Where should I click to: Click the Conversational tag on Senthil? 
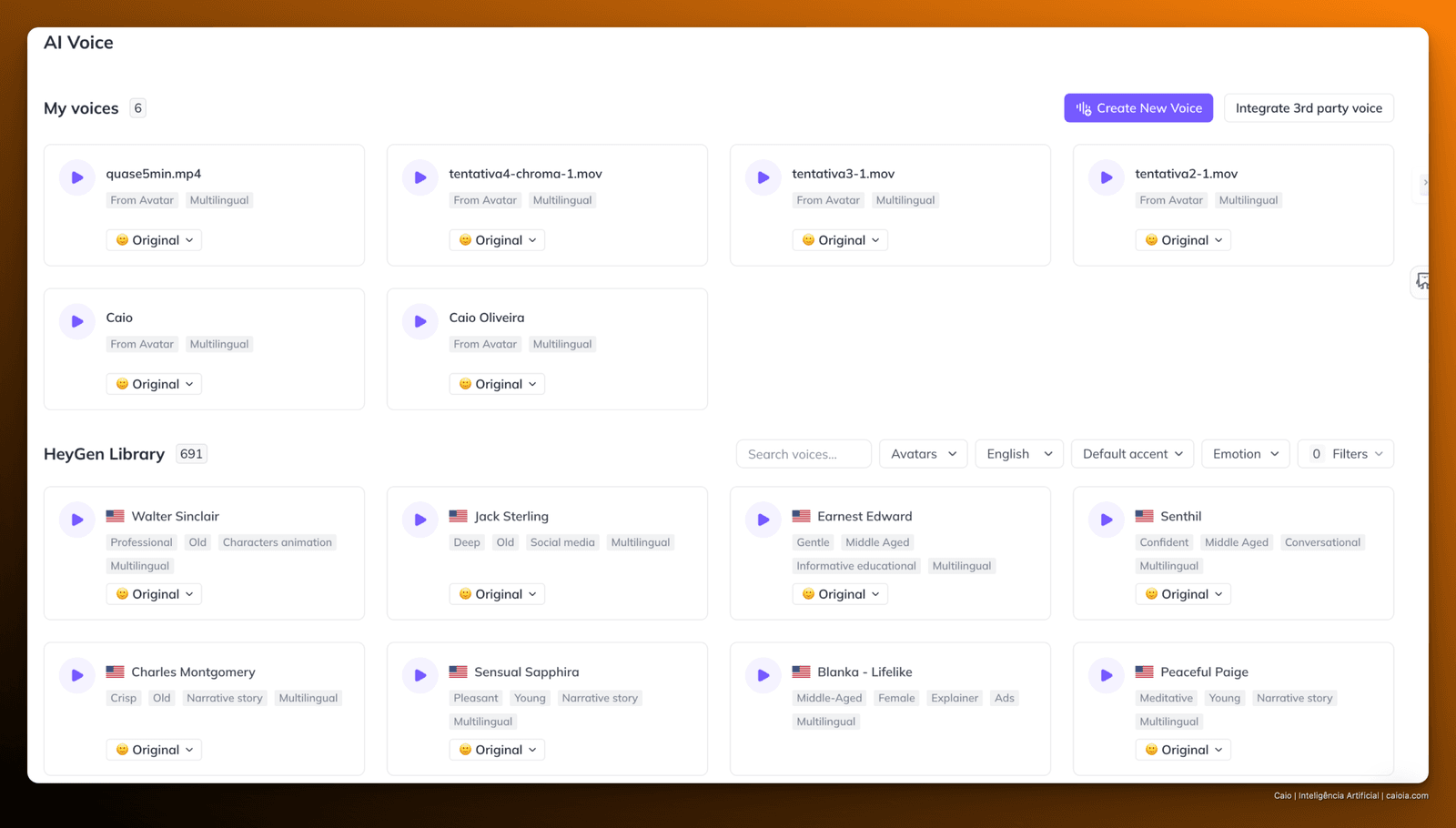(x=1322, y=542)
